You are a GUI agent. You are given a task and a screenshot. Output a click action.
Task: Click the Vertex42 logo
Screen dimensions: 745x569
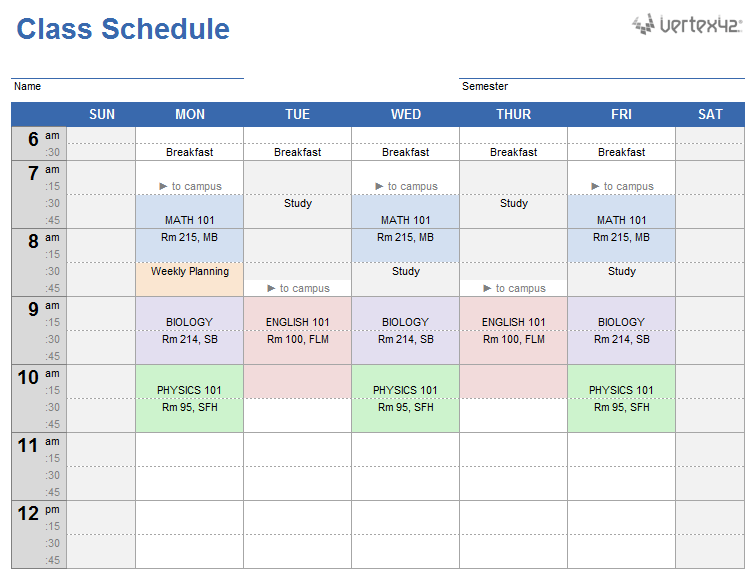[x=686, y=25]
